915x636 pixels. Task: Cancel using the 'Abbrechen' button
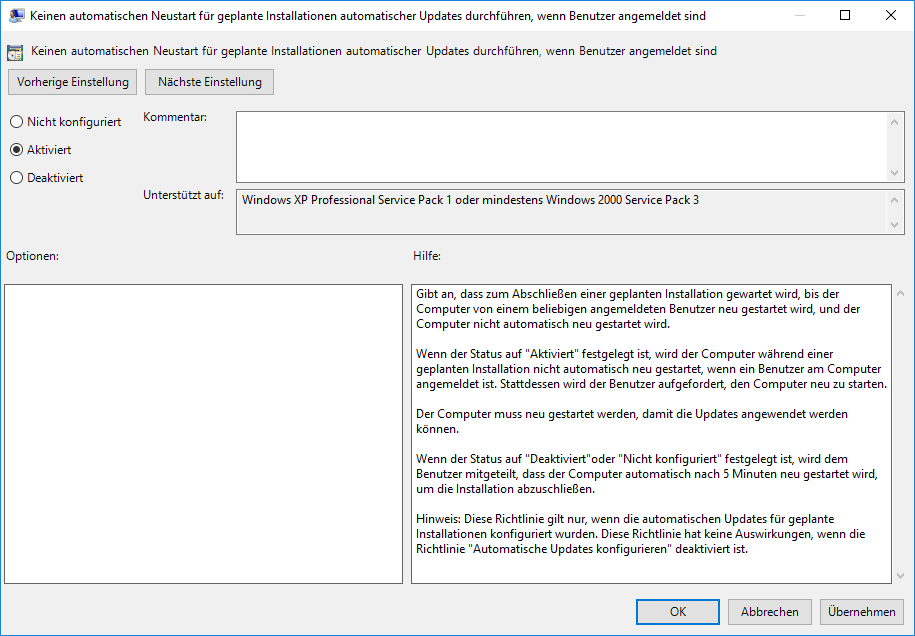point(769,612)
